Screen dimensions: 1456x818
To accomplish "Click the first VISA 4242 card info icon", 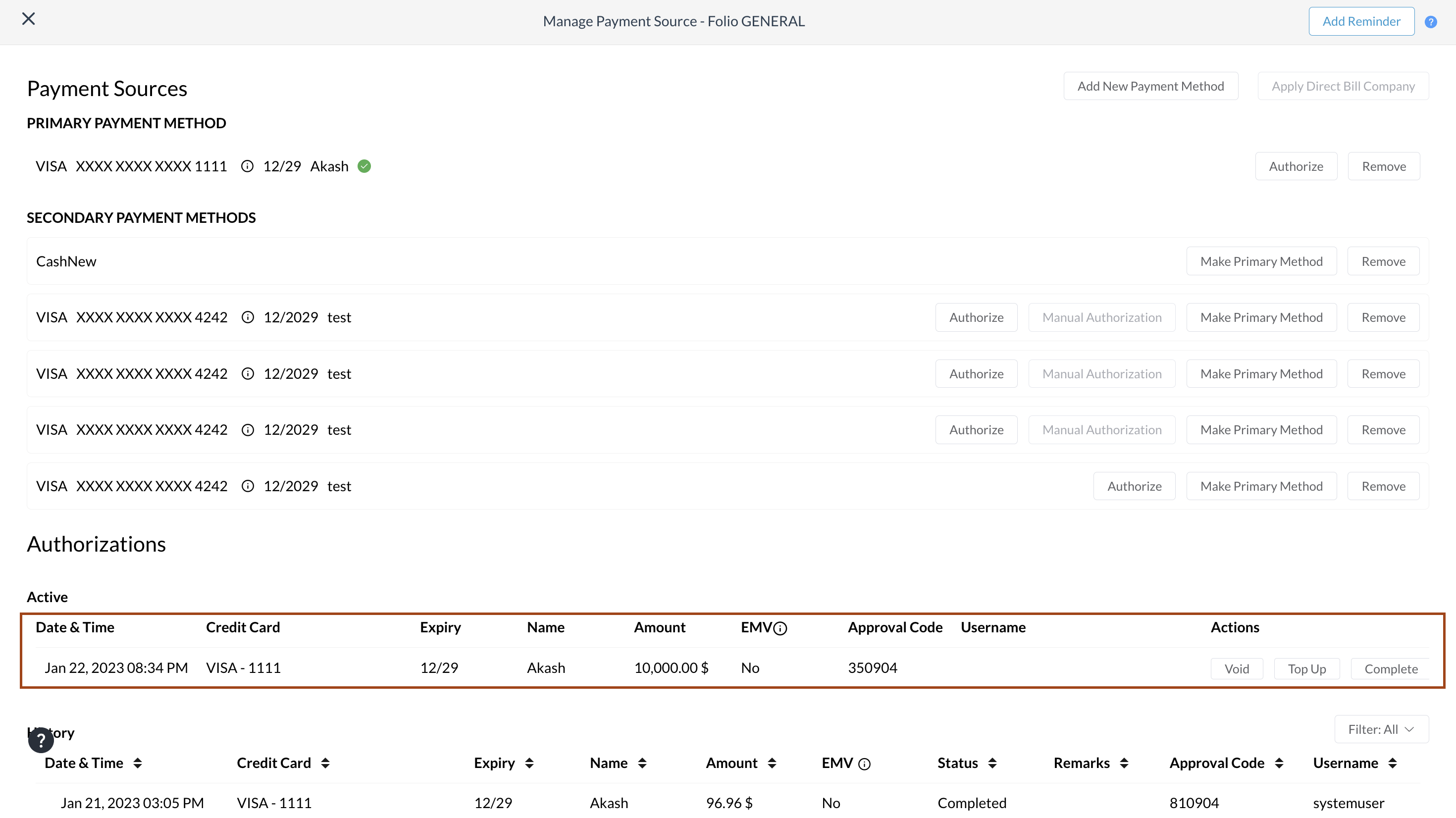I will click(248, 317).
